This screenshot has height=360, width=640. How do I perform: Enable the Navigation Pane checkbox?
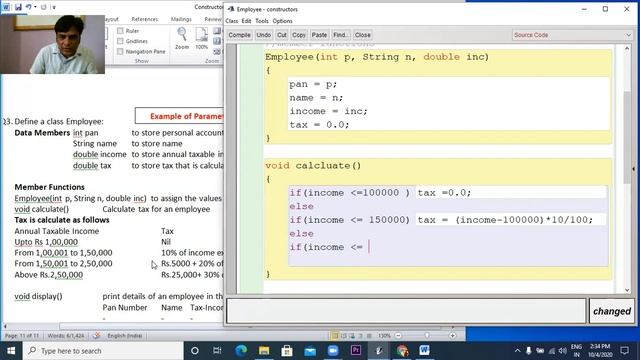pyautogui.click(x=120, y=51)
